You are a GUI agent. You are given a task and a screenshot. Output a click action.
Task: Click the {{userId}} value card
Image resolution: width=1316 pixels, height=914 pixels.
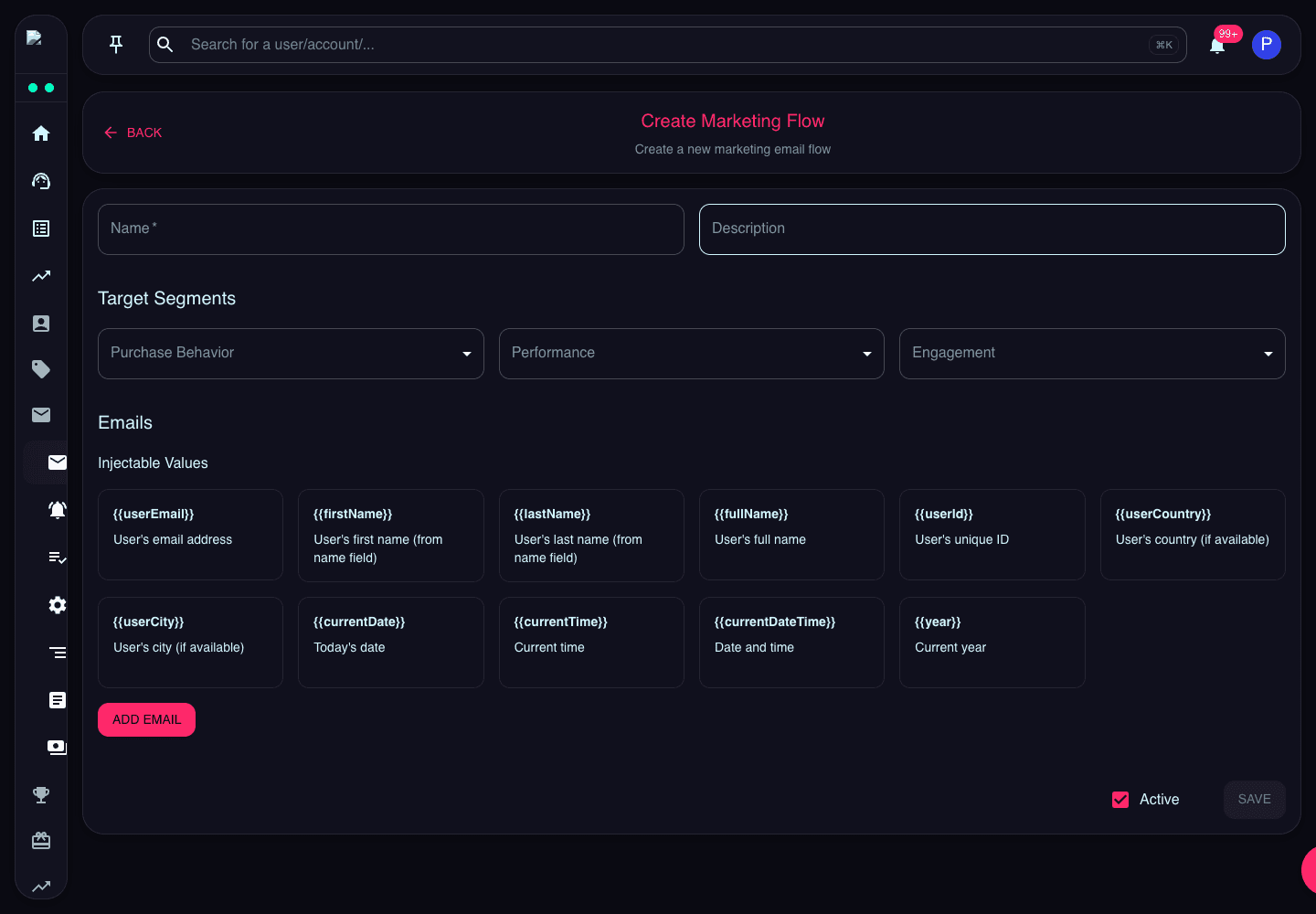[992, 535]
